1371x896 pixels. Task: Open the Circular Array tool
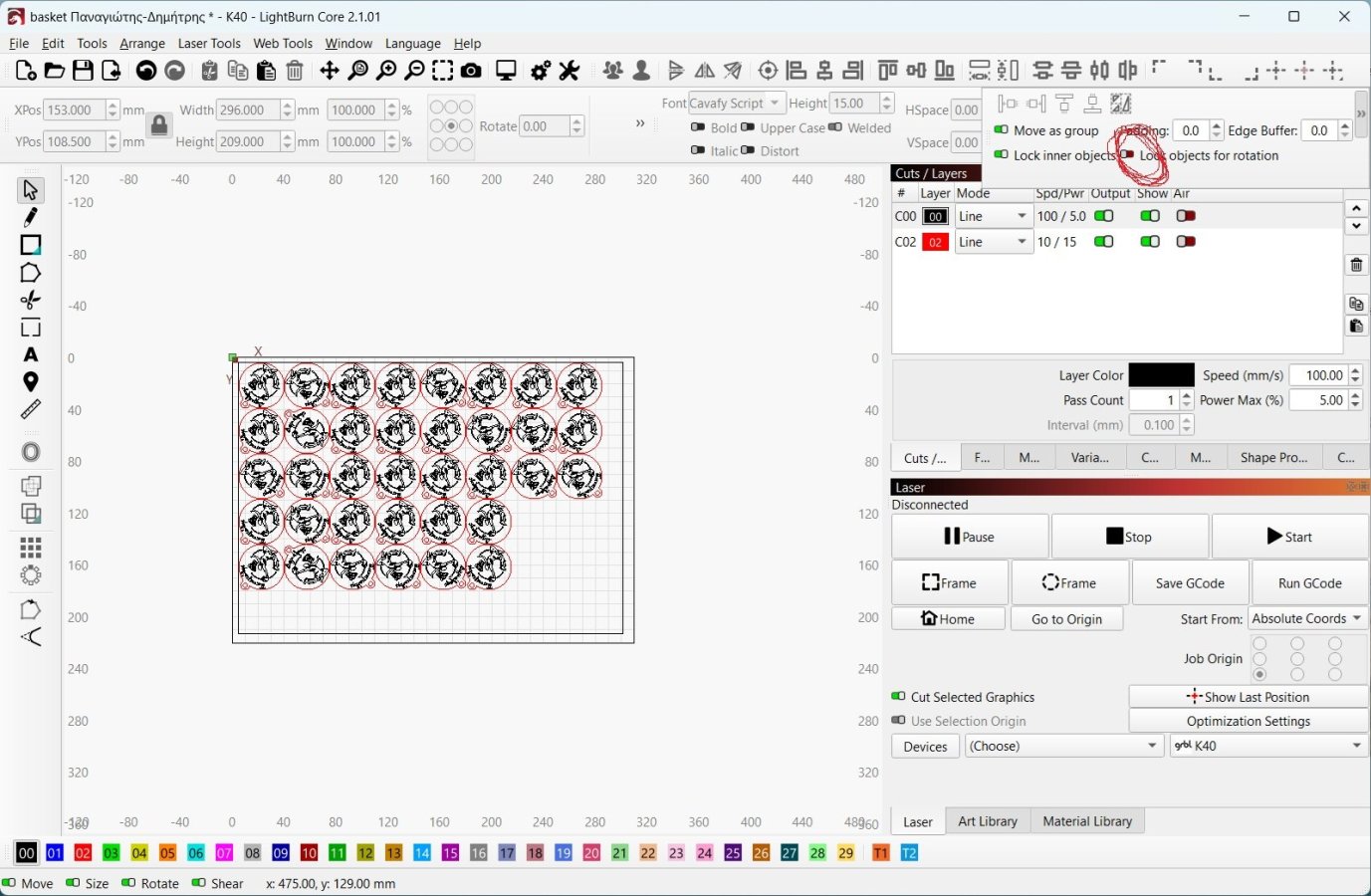click(31, 575)
